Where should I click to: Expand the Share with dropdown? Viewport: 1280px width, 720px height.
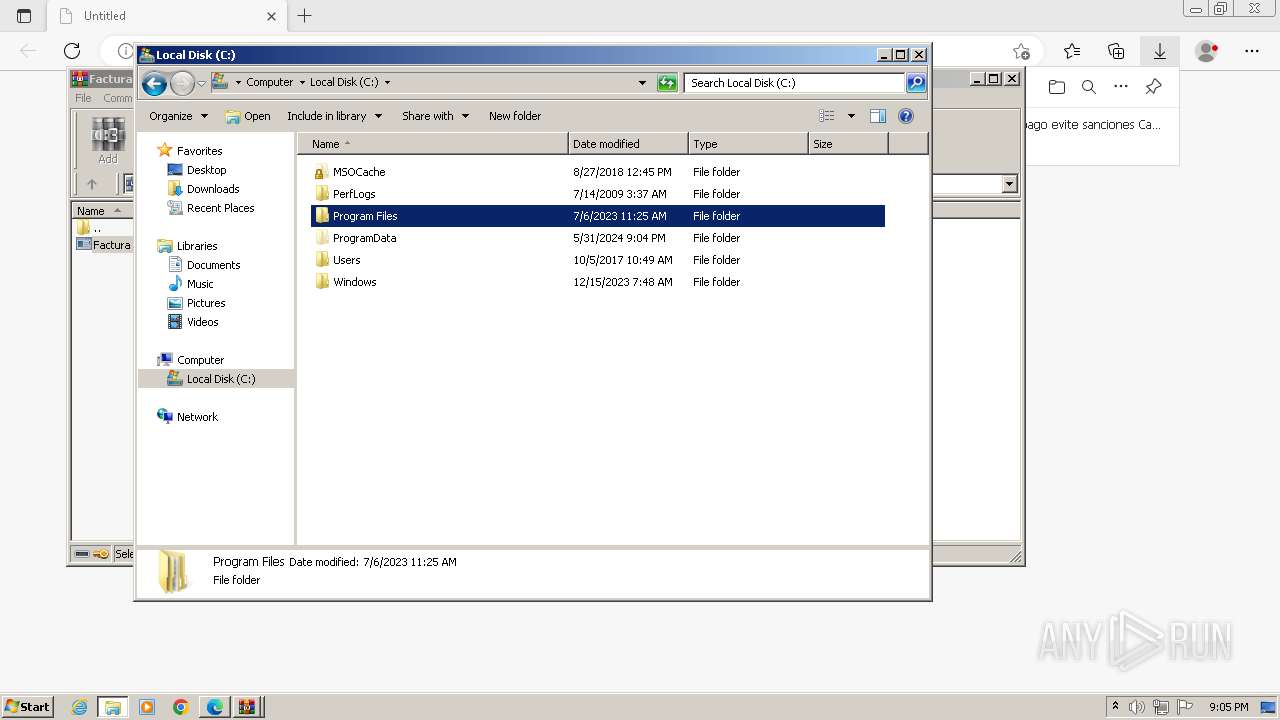(435, 116)
